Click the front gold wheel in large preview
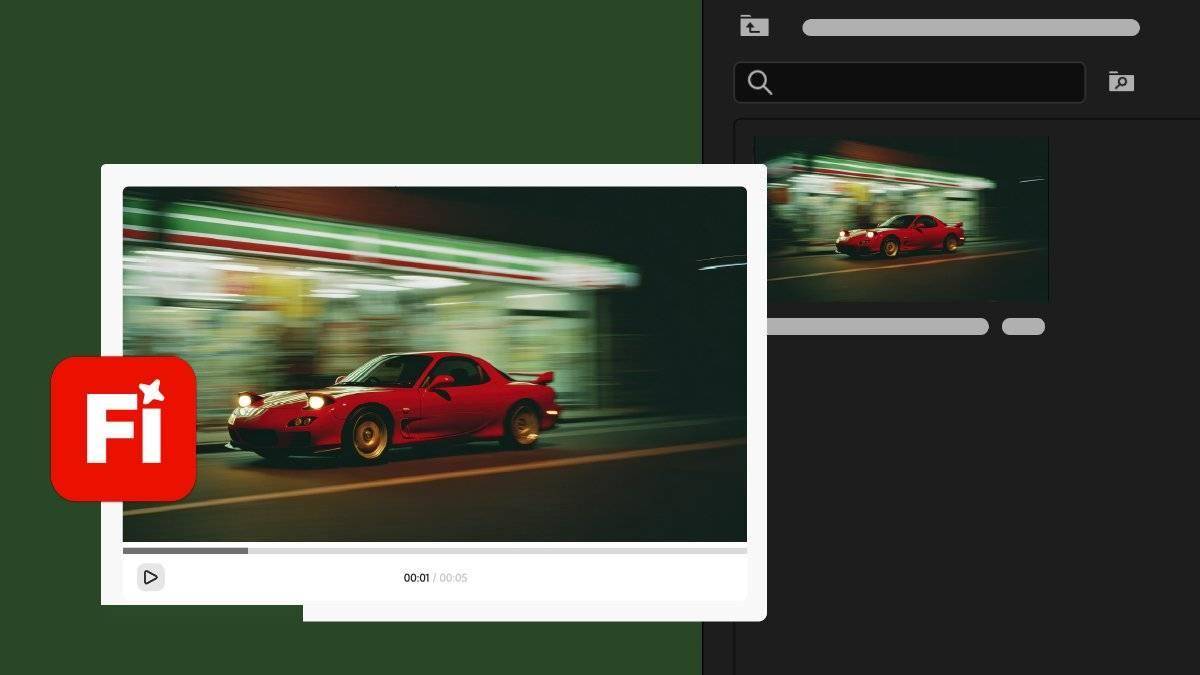 pyautogui.click(x=367, y=434)
